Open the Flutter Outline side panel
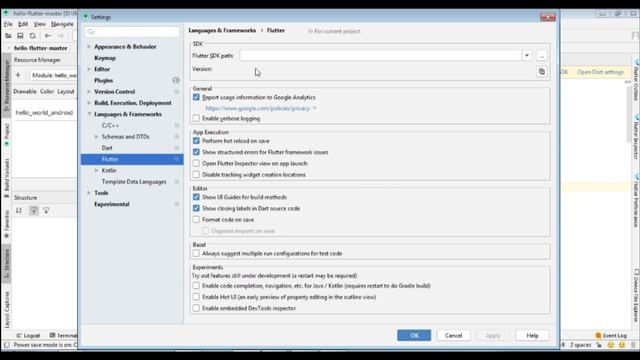 (x=636, y=81)
